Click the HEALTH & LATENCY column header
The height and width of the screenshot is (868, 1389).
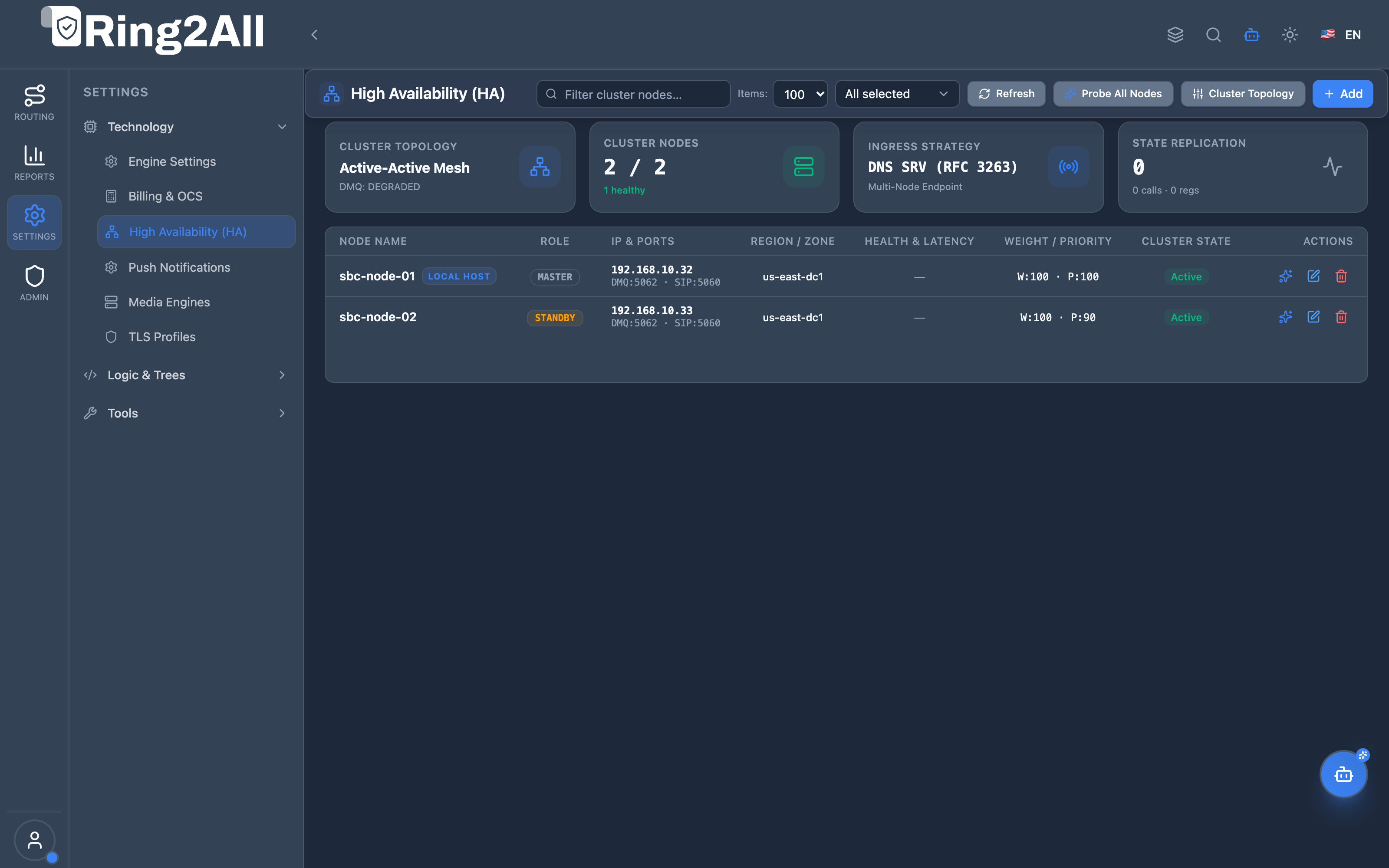[x=919, y=241]
